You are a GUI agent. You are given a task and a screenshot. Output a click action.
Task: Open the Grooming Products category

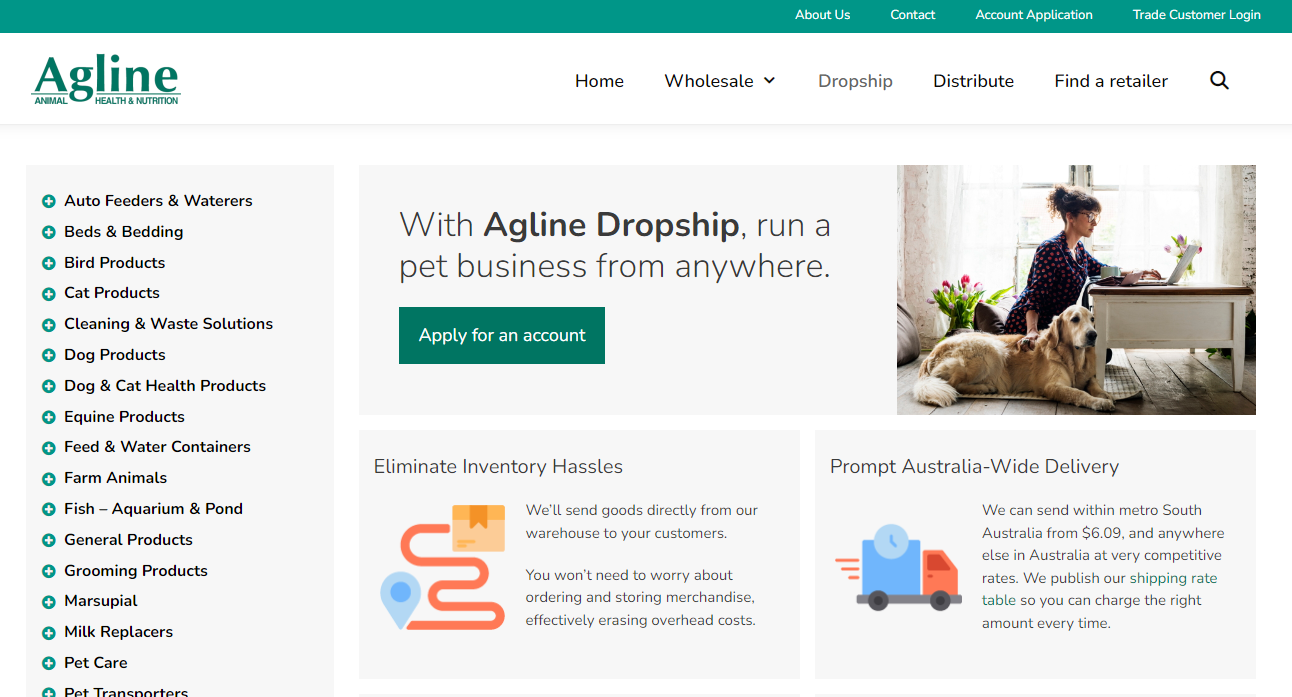coord(136,571)
